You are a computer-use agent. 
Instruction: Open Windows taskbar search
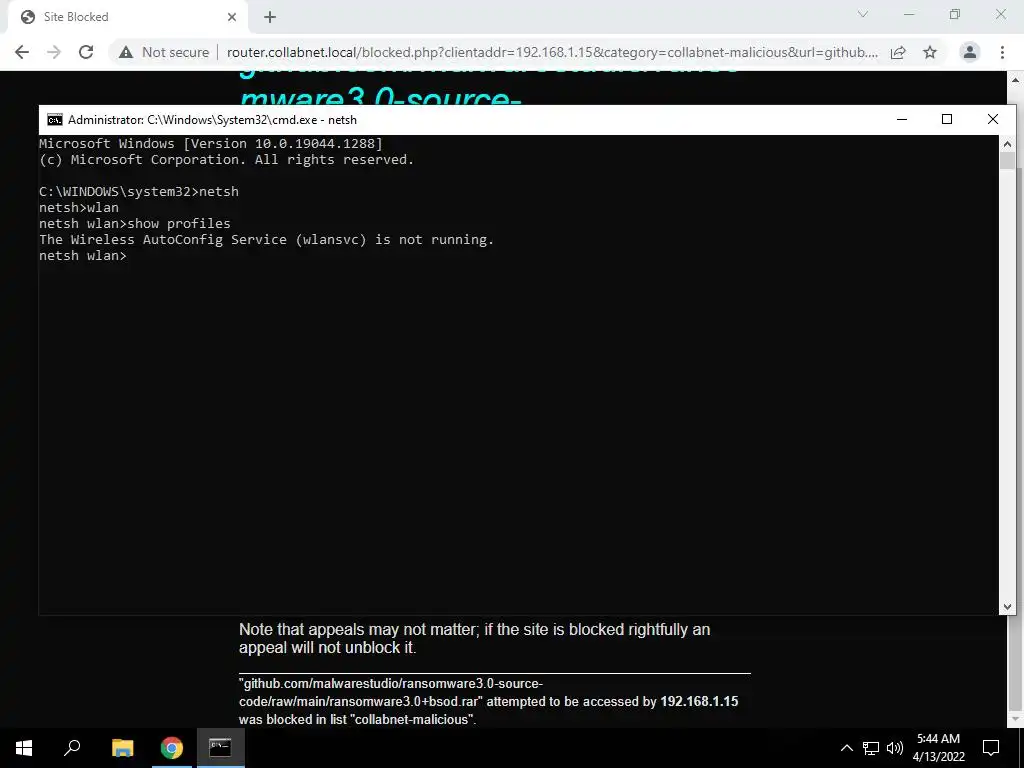[x=72, y=748]
